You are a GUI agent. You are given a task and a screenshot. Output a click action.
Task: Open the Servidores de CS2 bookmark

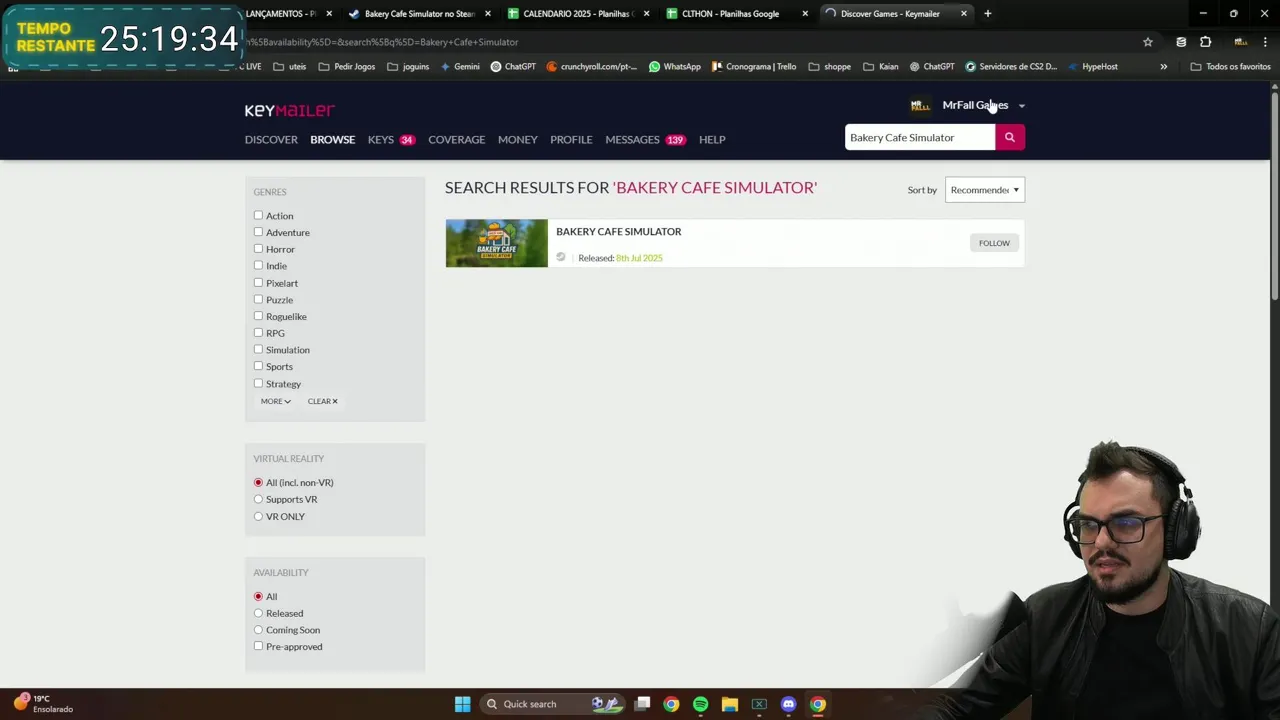[x=1011, y=67]
